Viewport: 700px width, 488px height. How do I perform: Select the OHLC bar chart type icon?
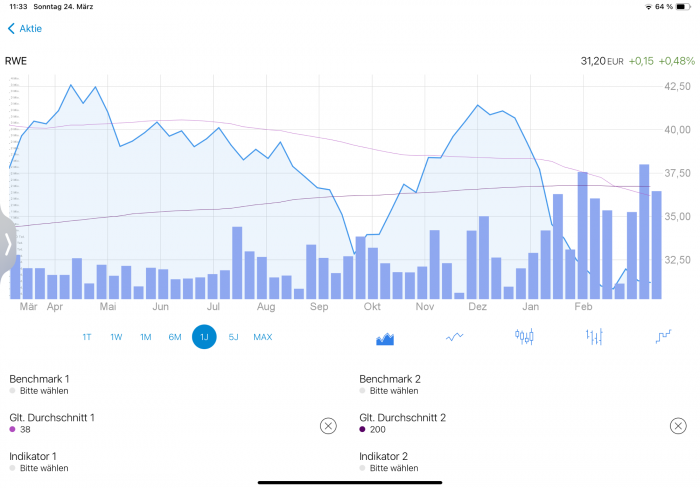[x=594, y=336]
